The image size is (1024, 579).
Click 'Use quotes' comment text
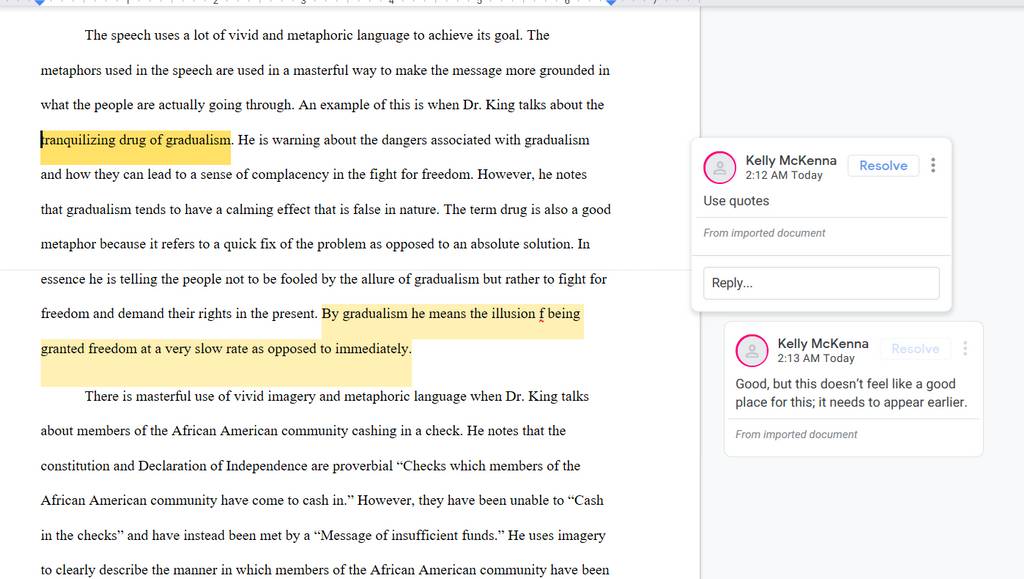736,201
